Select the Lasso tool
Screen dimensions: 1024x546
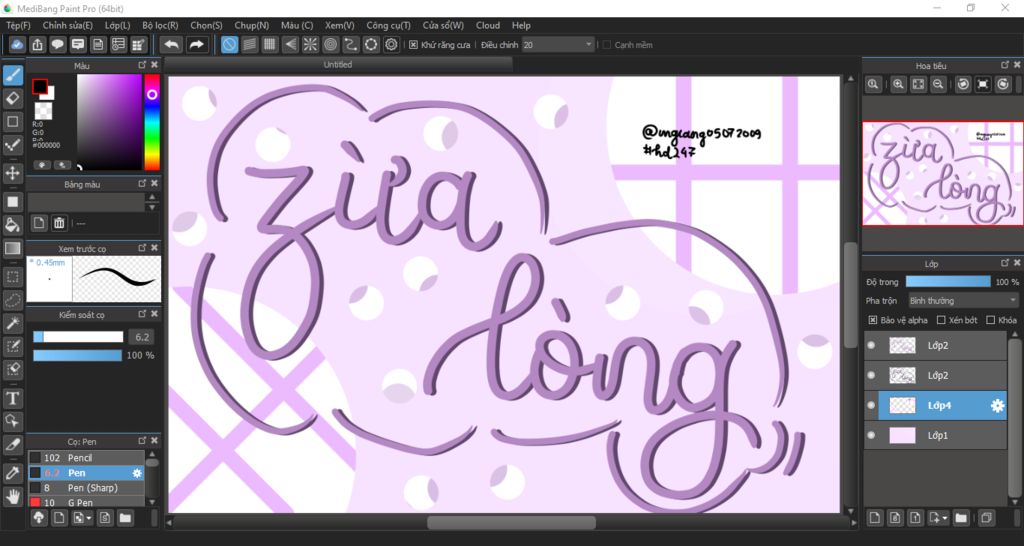(12, 300)
